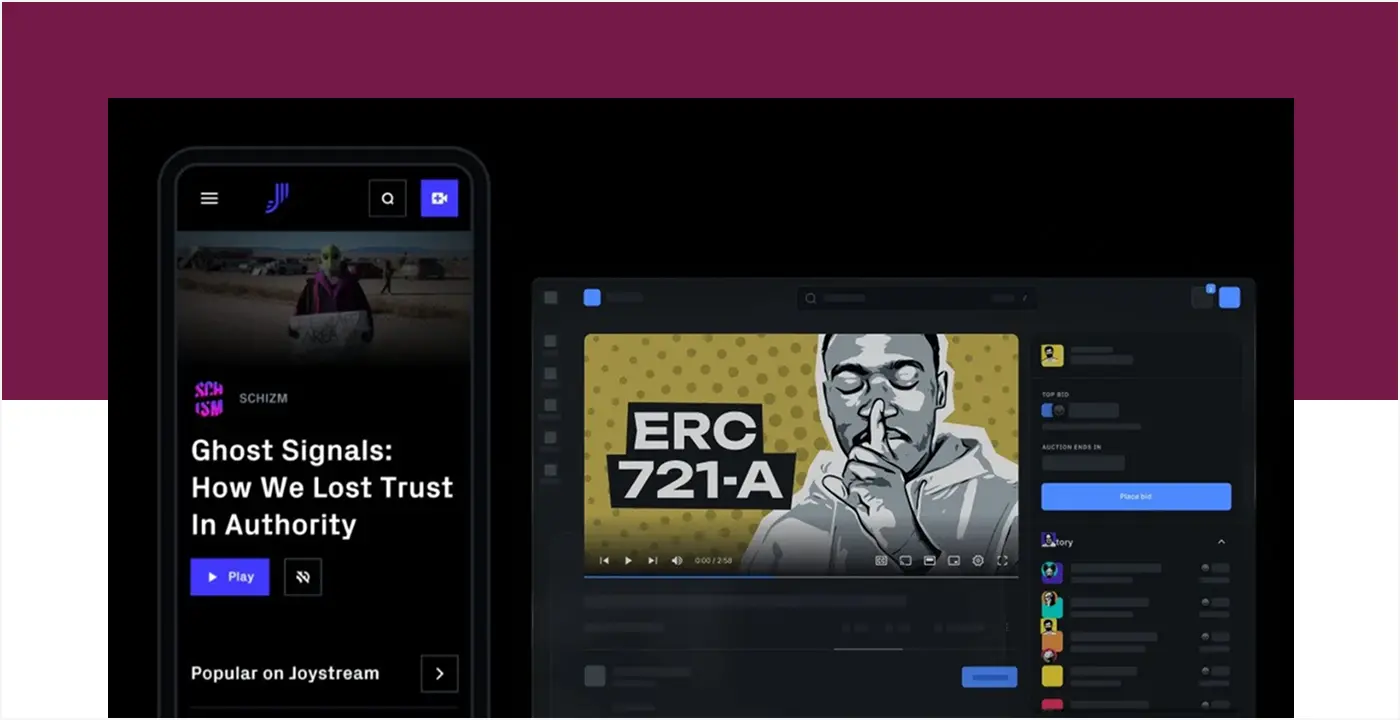Tap the video camera upload icon
This screenshot has width=1400, height=720.
click(439, 198)
